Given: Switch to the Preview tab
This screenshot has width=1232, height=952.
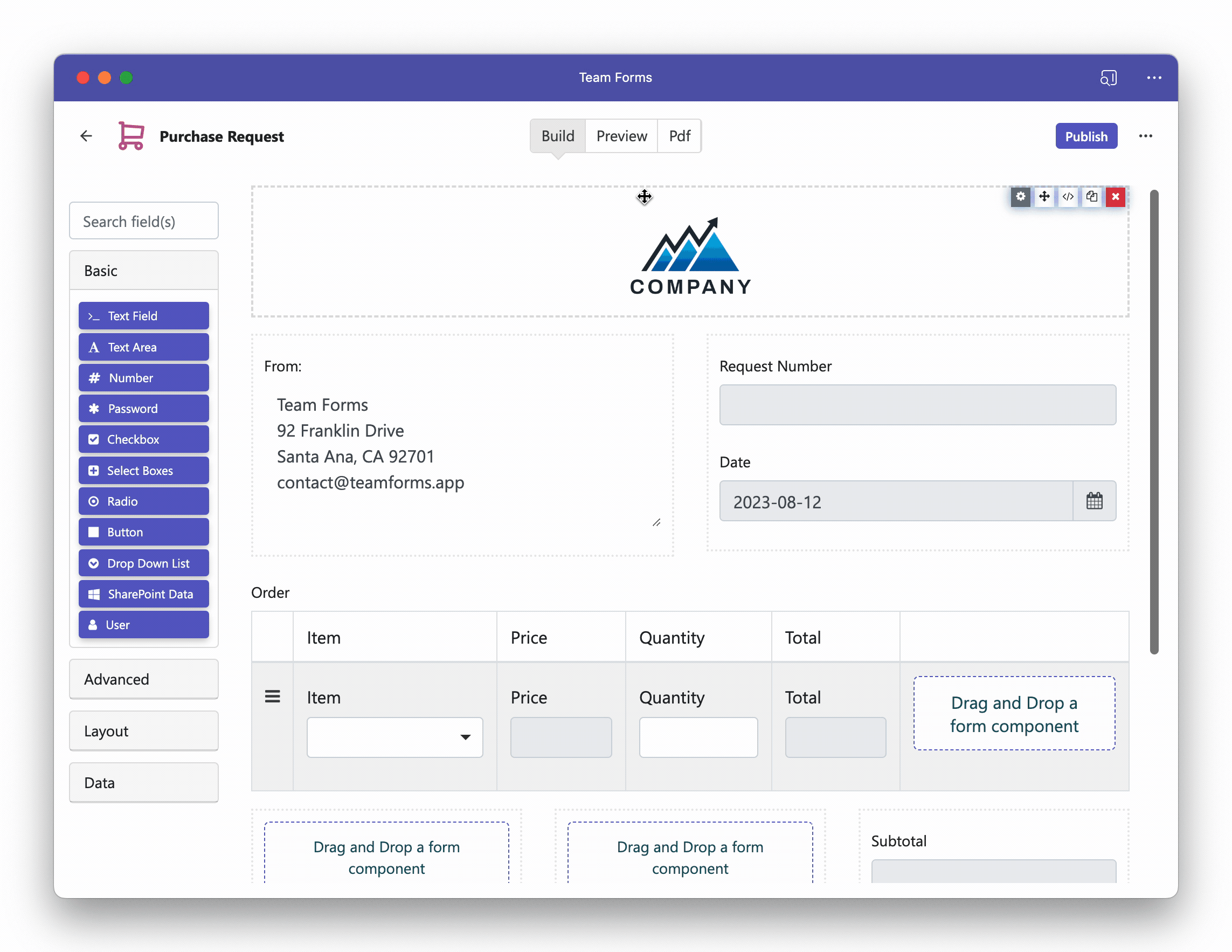Looking at the screenshot, I should coord(621,136).
